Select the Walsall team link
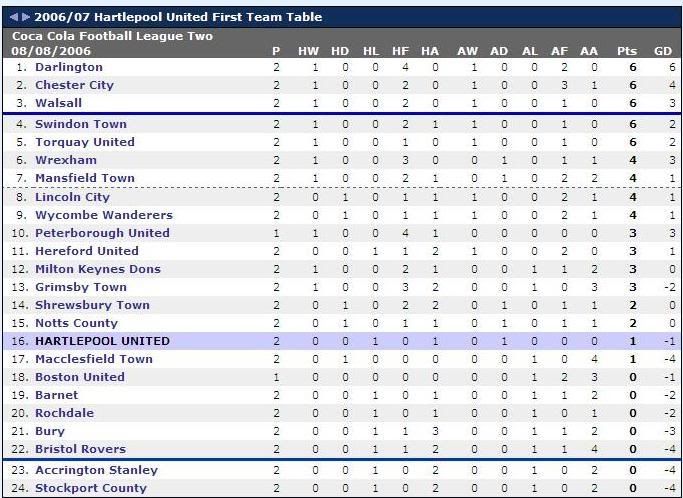This screenshot has height=498, width=683. (x=58, y=103)
